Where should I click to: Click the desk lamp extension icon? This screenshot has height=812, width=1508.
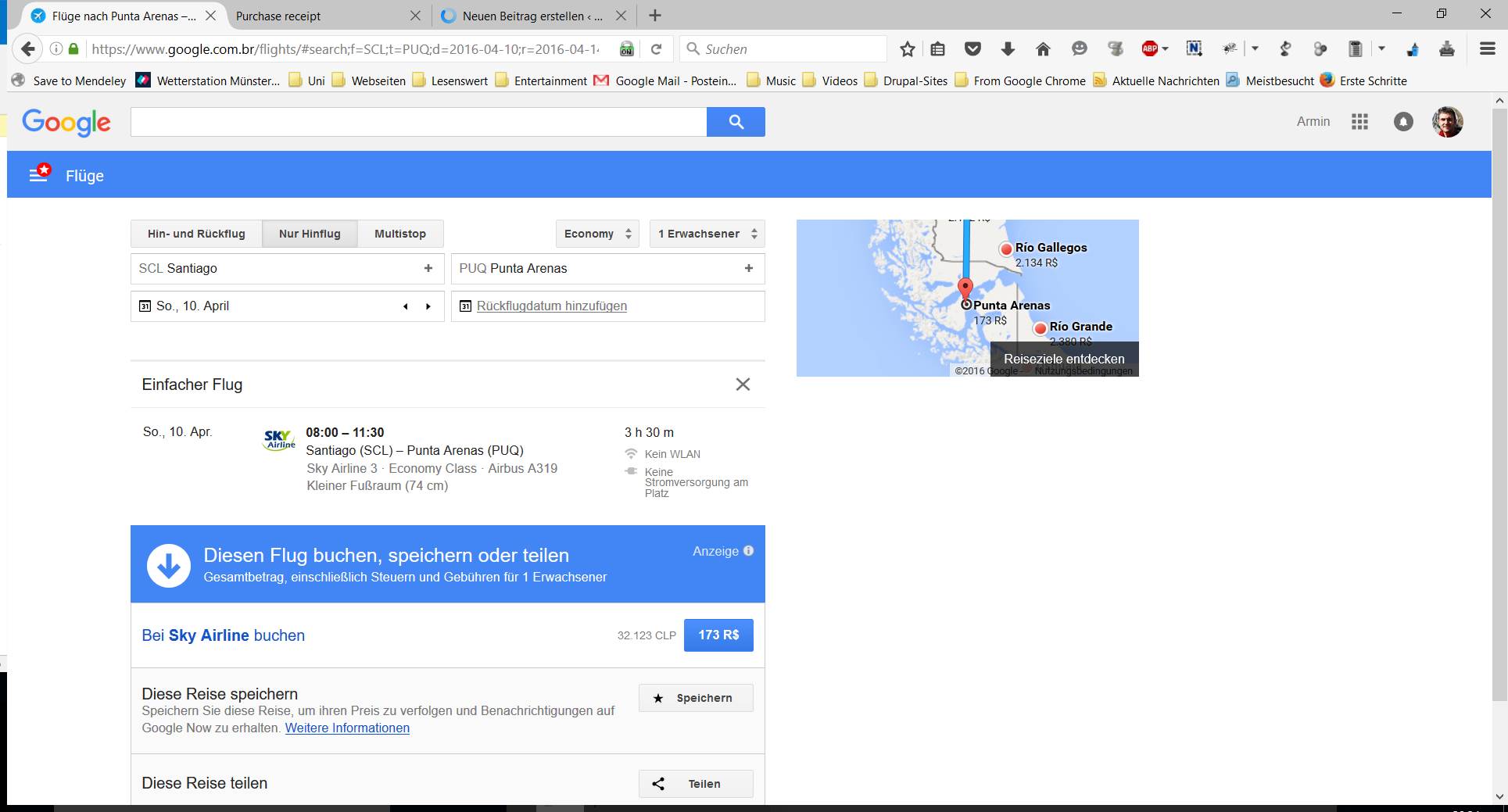pos(1285,49)
